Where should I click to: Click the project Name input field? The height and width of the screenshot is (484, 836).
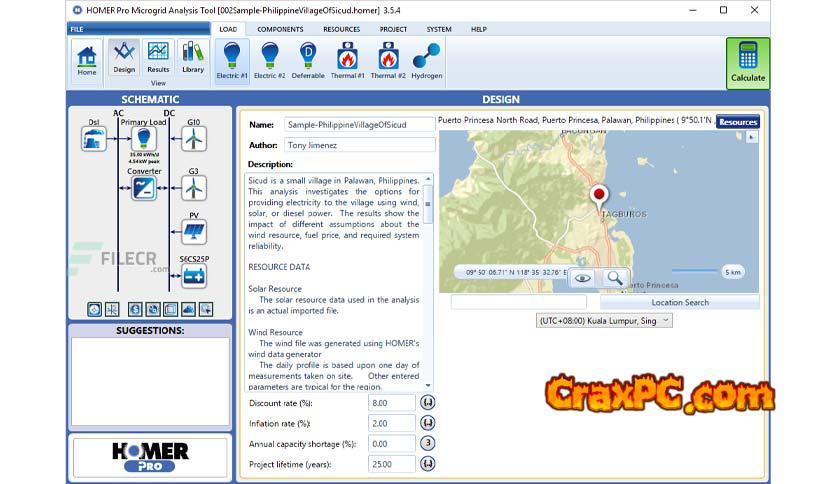359,125
